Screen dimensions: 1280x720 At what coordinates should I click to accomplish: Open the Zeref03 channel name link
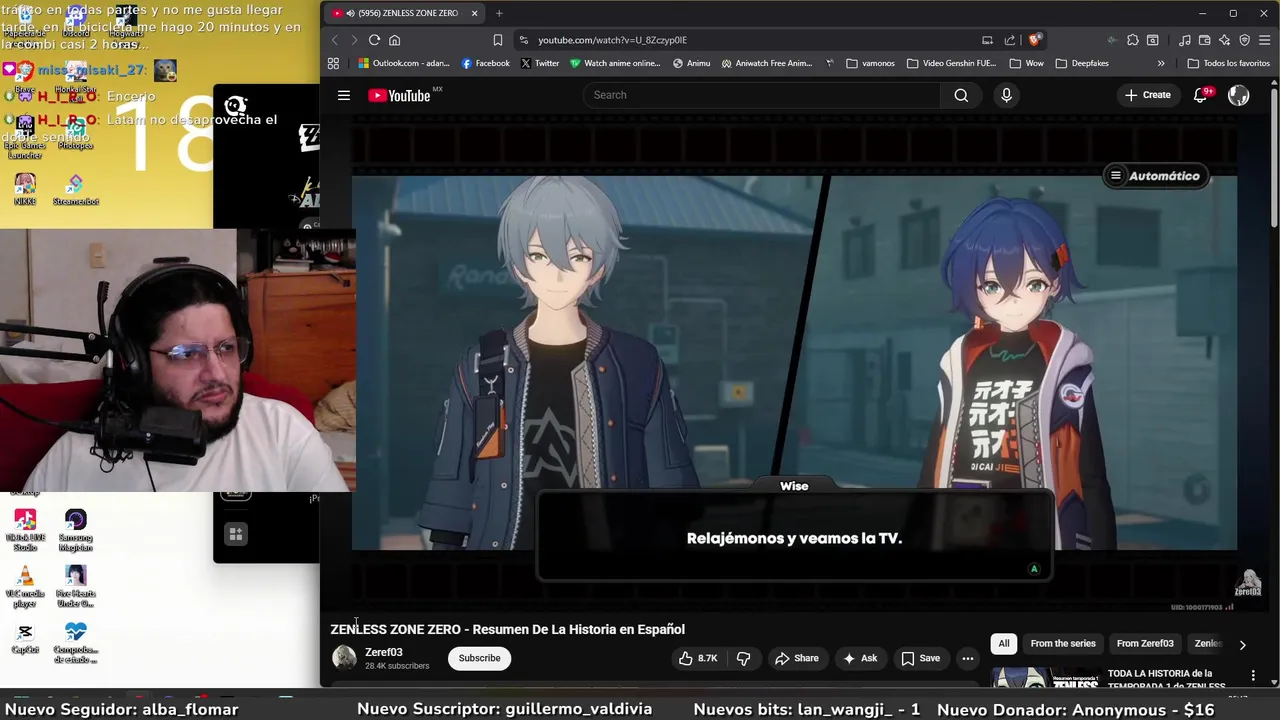pos(384,652)
